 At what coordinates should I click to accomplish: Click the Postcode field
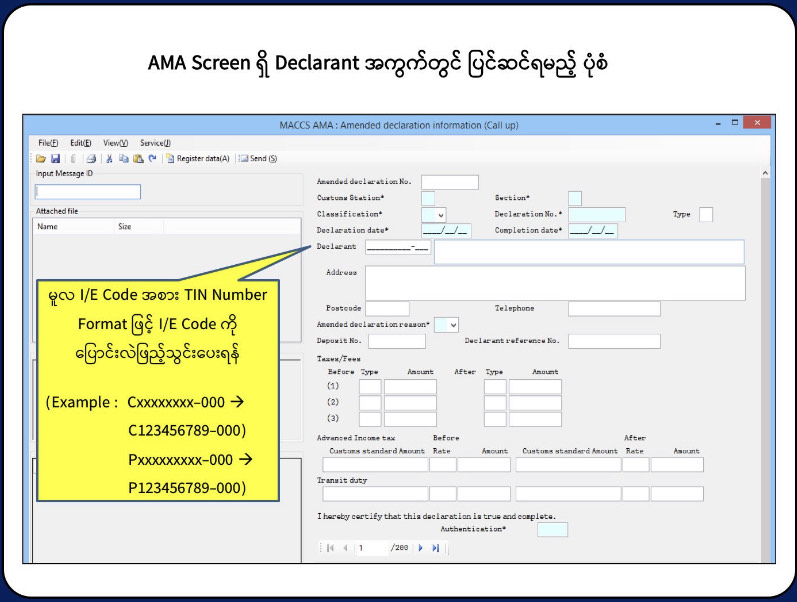coord(387,309)
